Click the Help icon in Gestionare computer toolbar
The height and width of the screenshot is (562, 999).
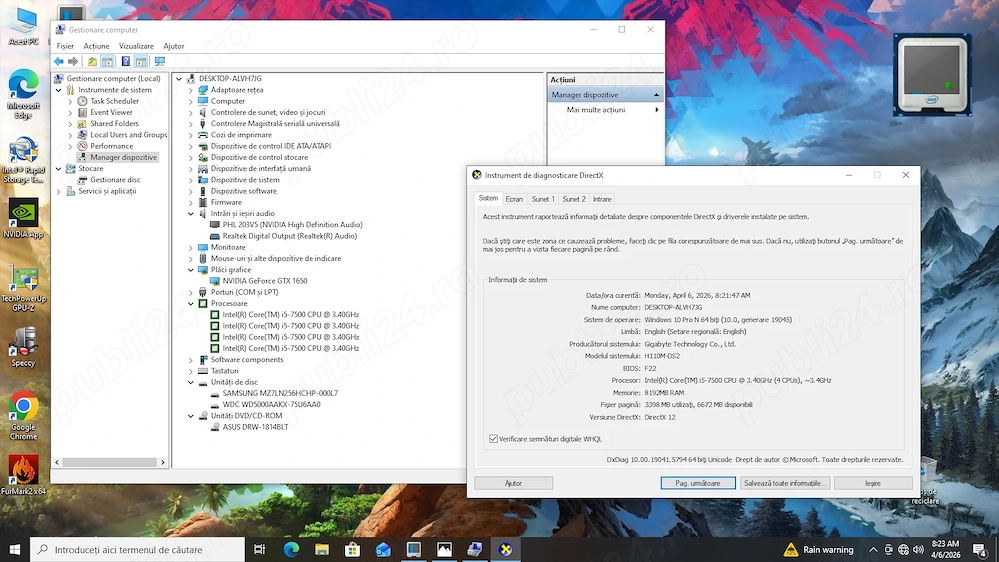(x=126, y=61)
